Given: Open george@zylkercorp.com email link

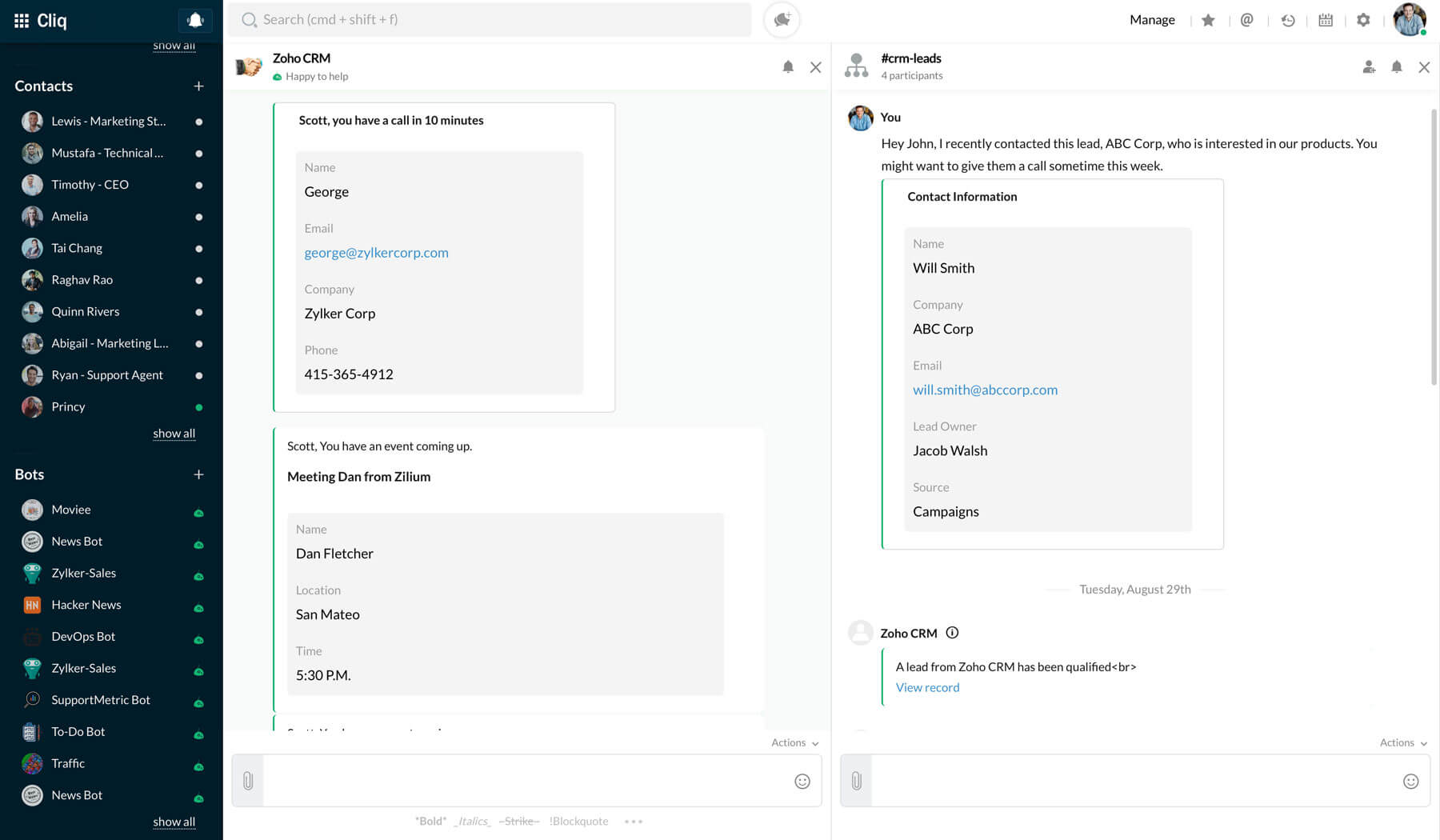Looking at the screenshot, I should coord(376,253).
